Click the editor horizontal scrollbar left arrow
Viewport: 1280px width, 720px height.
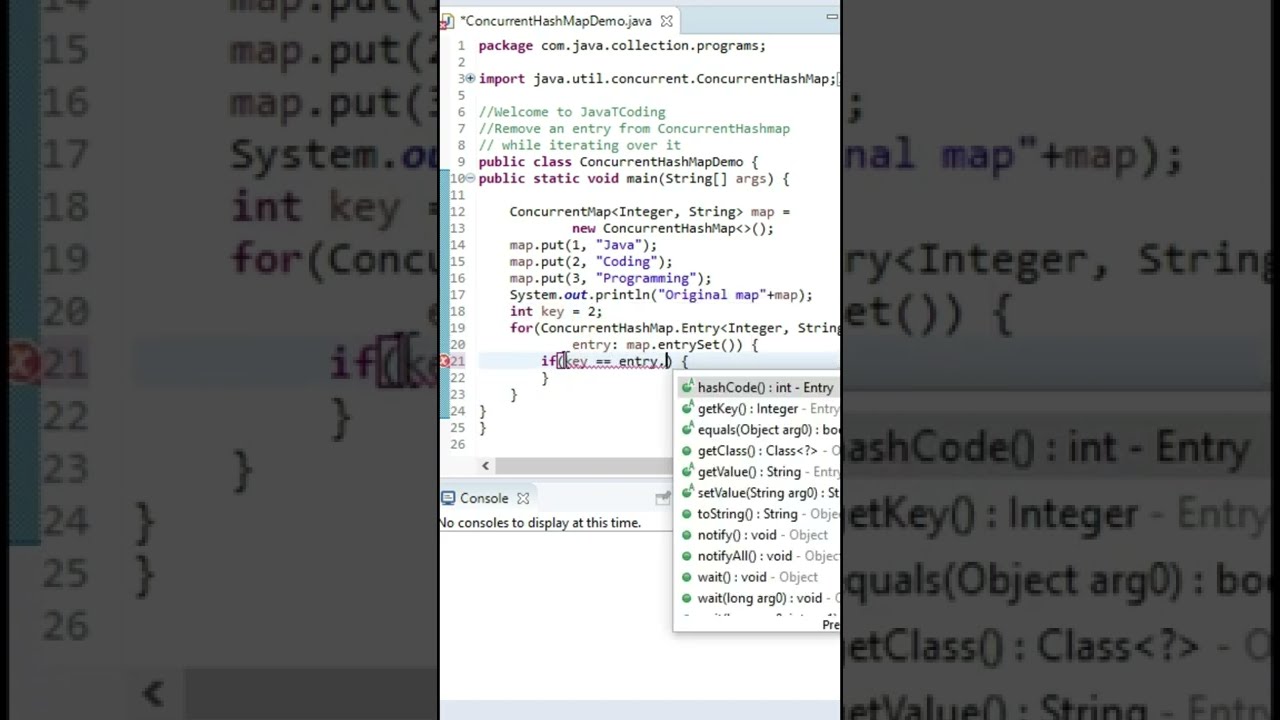tap(485, 465)
